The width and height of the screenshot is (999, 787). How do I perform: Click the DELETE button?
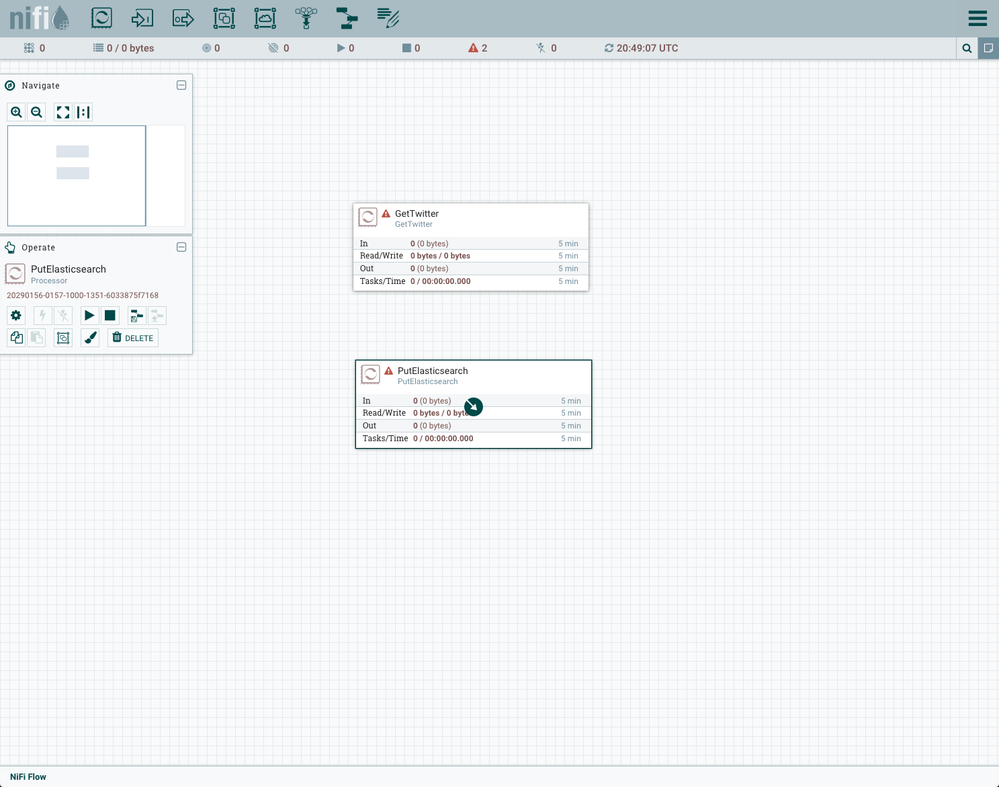point(133,338)
